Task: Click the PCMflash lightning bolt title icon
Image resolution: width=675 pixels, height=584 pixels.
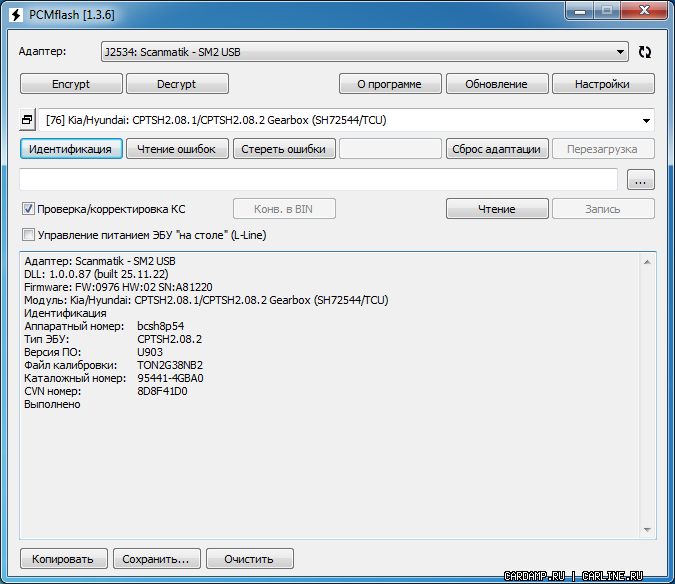Action: pyautogui.click(x=16, y=15)
